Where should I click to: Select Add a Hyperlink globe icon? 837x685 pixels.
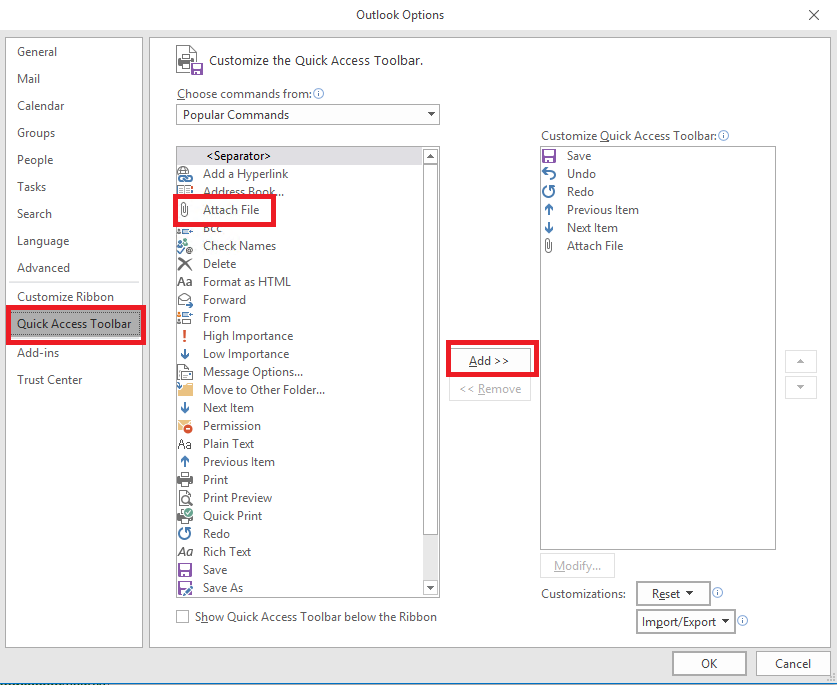coord(185,174)
